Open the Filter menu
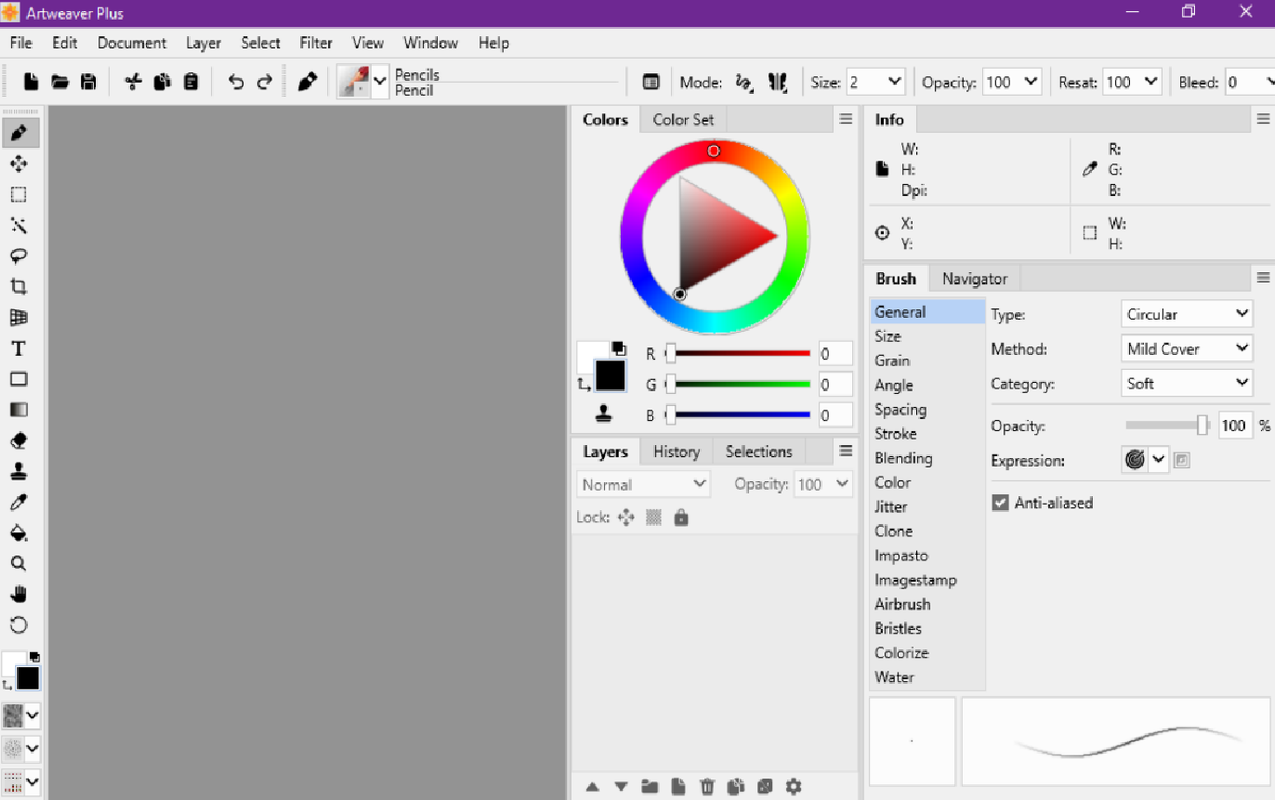The image size is (1275, 800). tap(316, 43)
